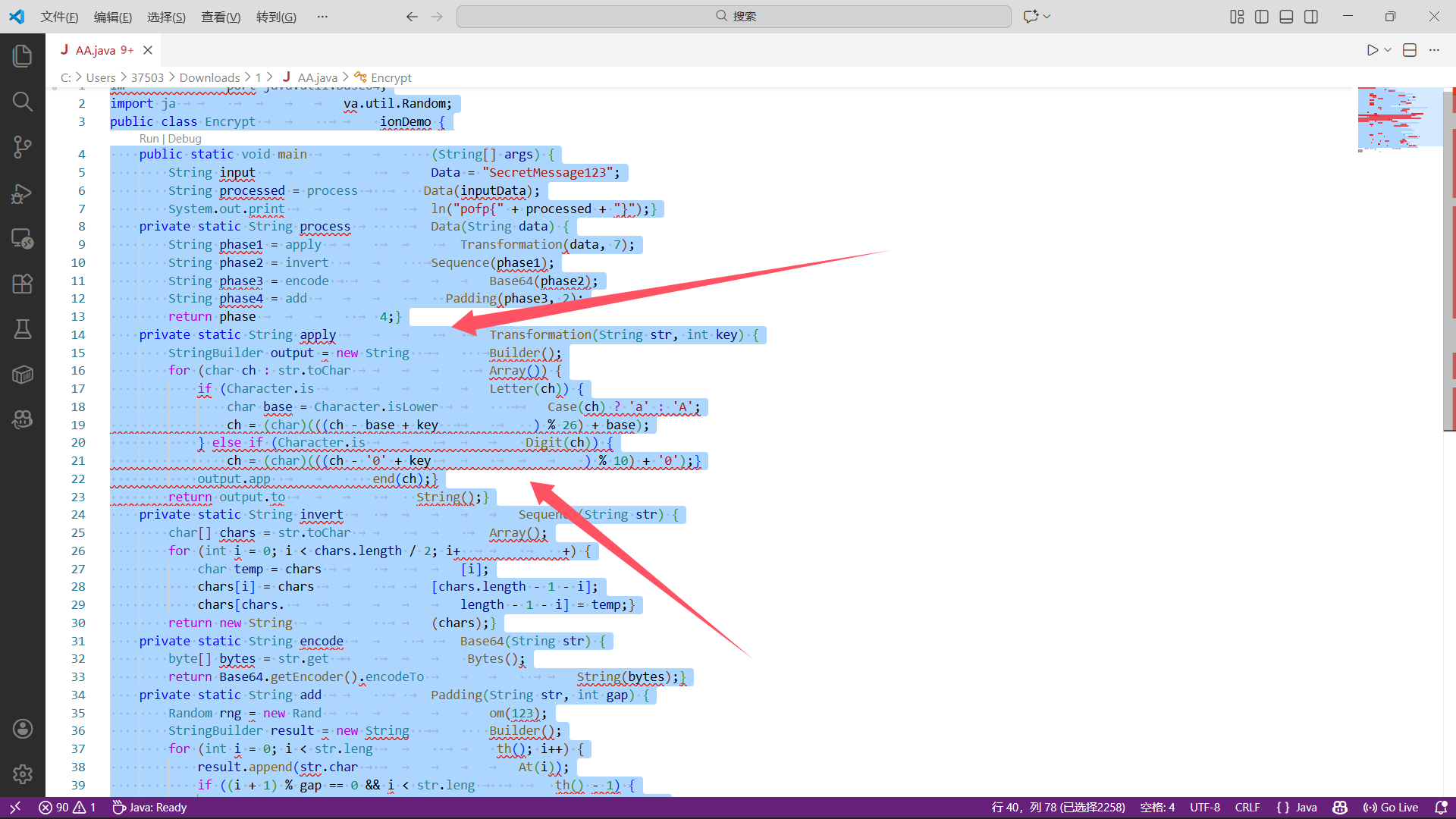Viewport: 1456px width, 819px height.
Task: Open the Run and Debug view
Action: pyautogui.click(x=22, y=193)
